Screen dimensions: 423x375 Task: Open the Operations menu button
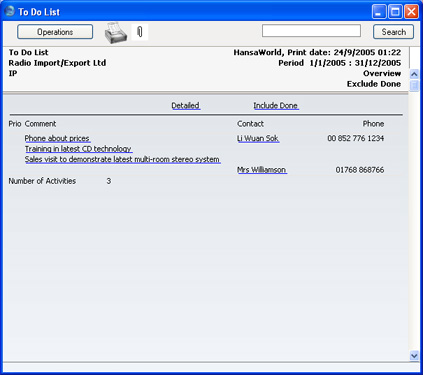(x=55, y=32)
